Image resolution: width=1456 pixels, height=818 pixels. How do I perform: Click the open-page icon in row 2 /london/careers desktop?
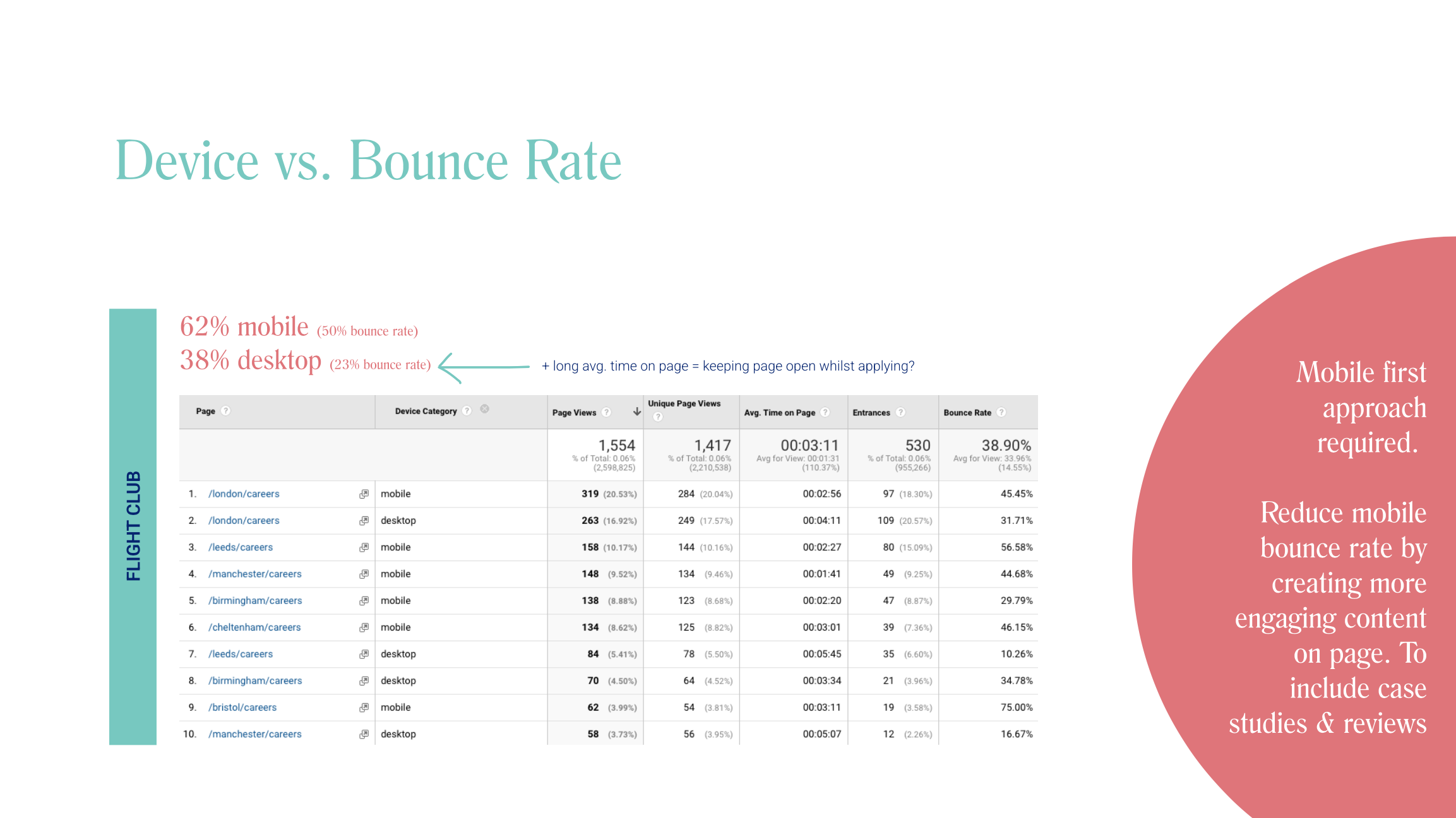(x=364, y=521)
